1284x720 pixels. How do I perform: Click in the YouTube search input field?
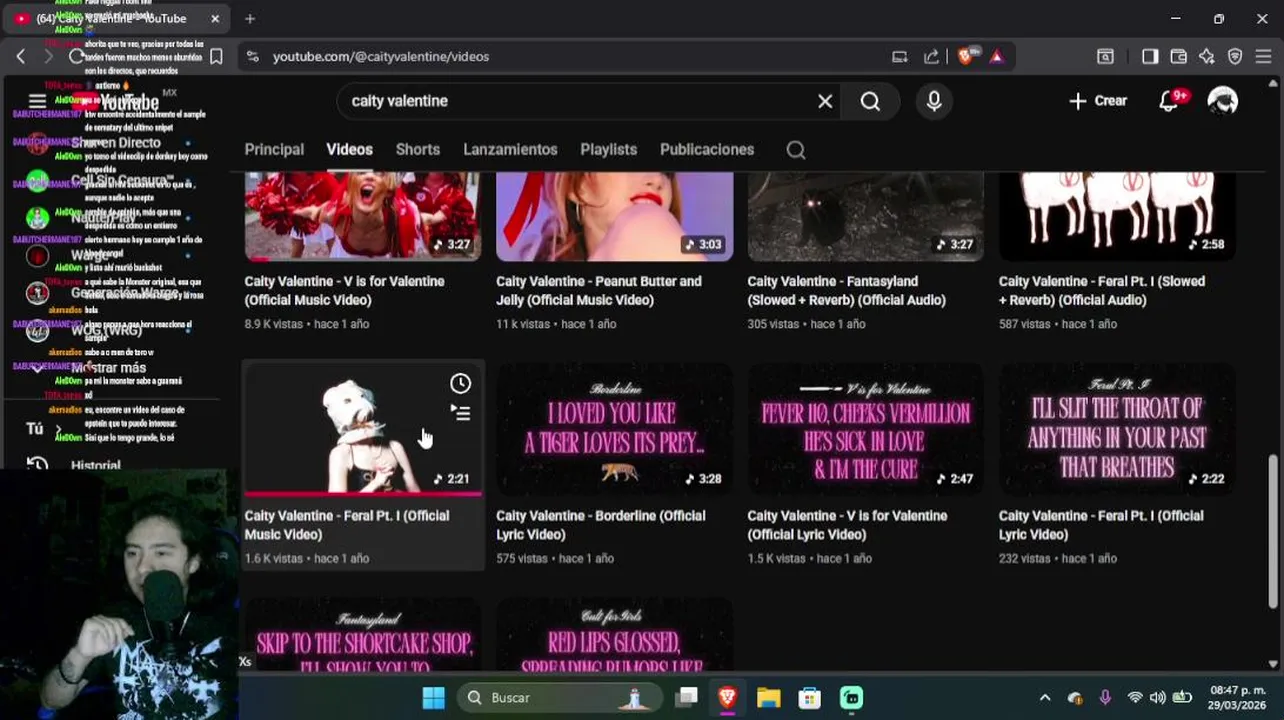[x=580, y=101]
